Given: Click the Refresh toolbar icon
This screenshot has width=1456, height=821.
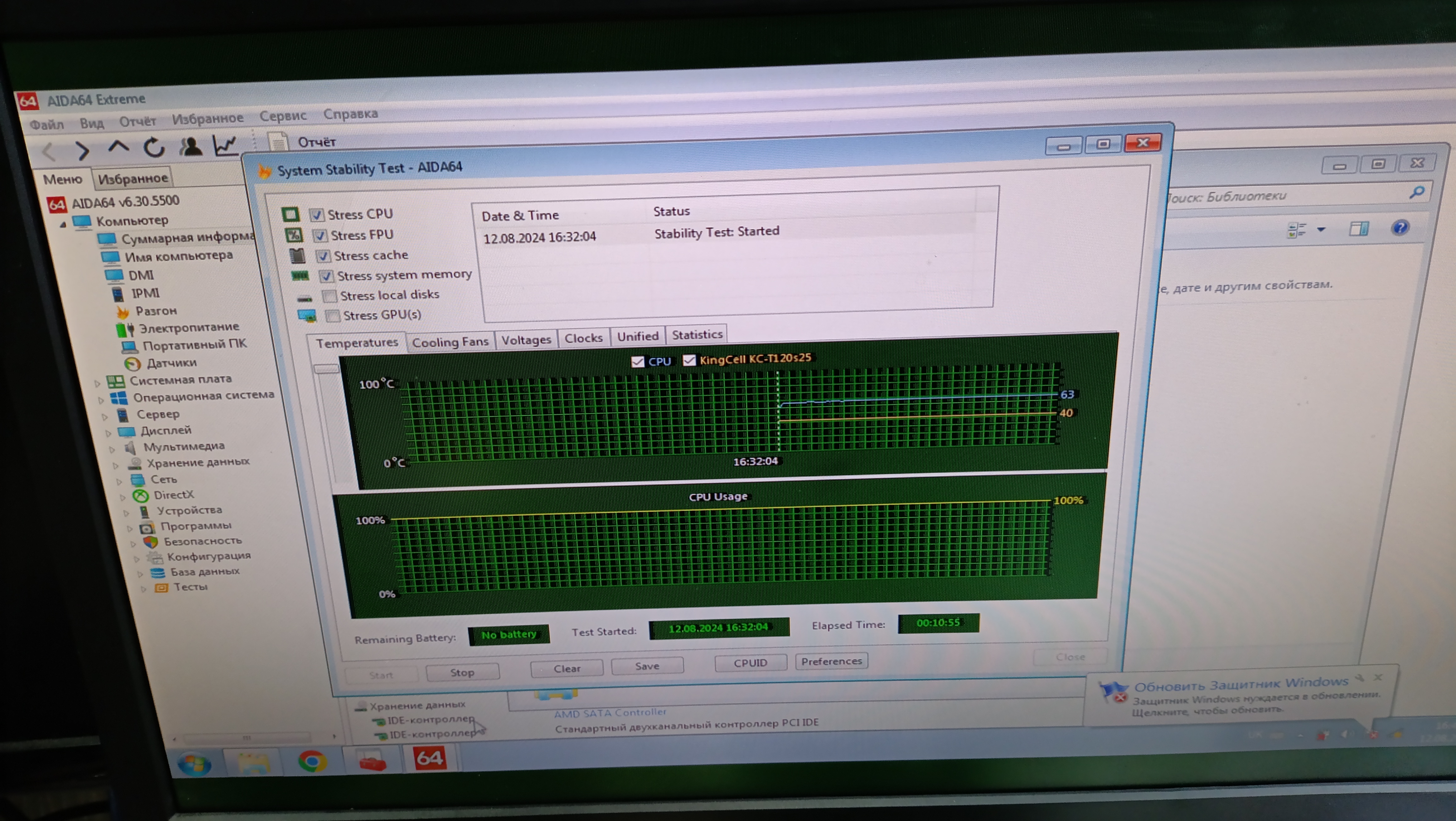Looking at the screenshot, I should 154,147.
